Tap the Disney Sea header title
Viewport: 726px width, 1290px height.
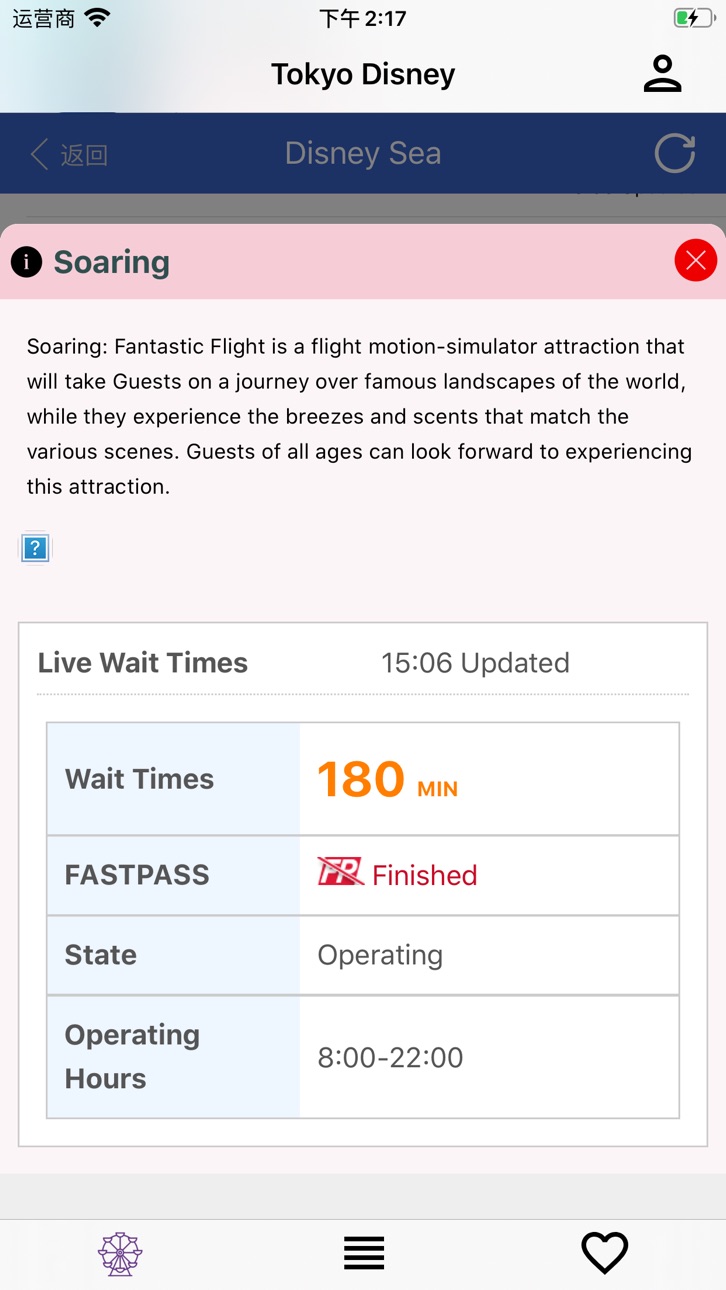363,153
